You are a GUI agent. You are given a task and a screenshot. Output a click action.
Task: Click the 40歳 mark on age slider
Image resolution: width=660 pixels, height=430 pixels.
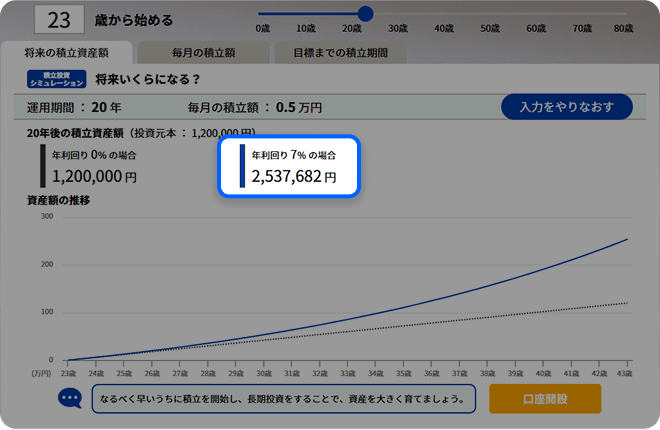tap(444, 28)
